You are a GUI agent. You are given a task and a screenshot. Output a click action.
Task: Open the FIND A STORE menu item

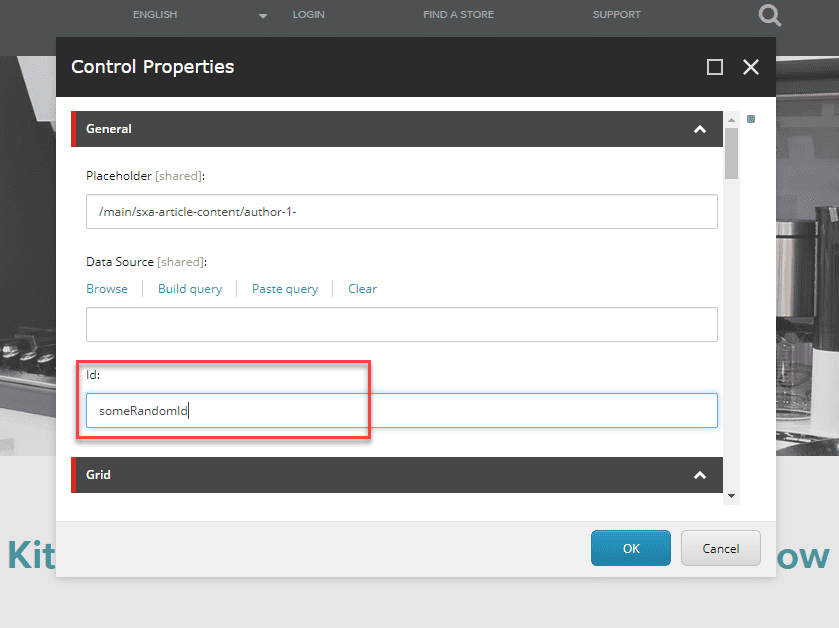pyautogui.click(x=458, y=15)
